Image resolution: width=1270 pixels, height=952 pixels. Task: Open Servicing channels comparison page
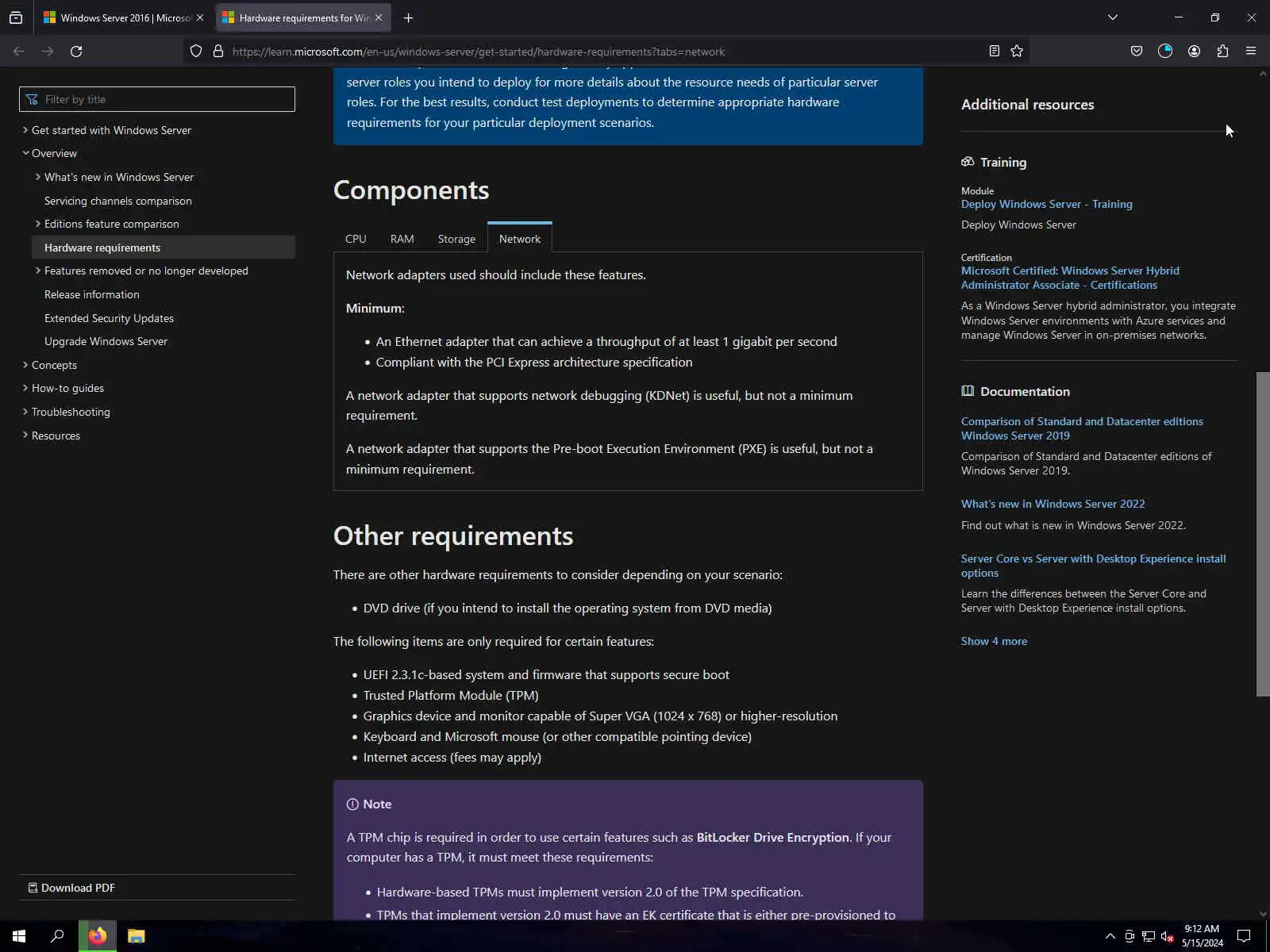(118, 201)
